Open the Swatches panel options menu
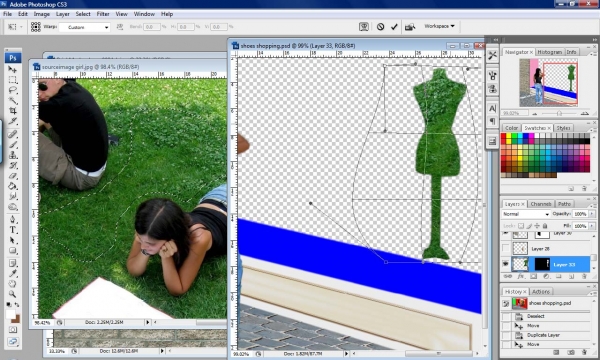 (x=594, y=130)
